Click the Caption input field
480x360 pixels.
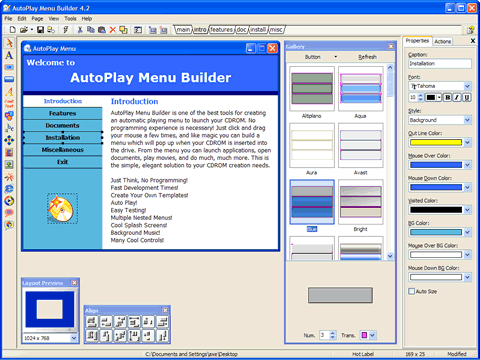tap(440, 63)
